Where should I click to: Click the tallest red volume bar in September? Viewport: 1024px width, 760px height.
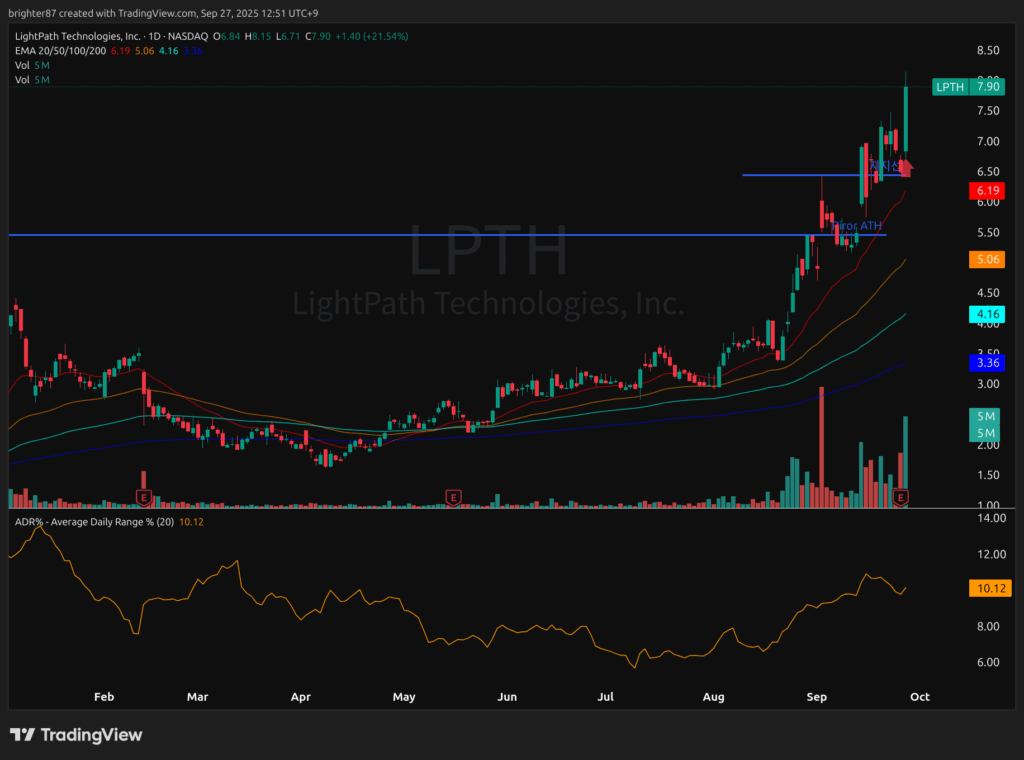[822, 447]
